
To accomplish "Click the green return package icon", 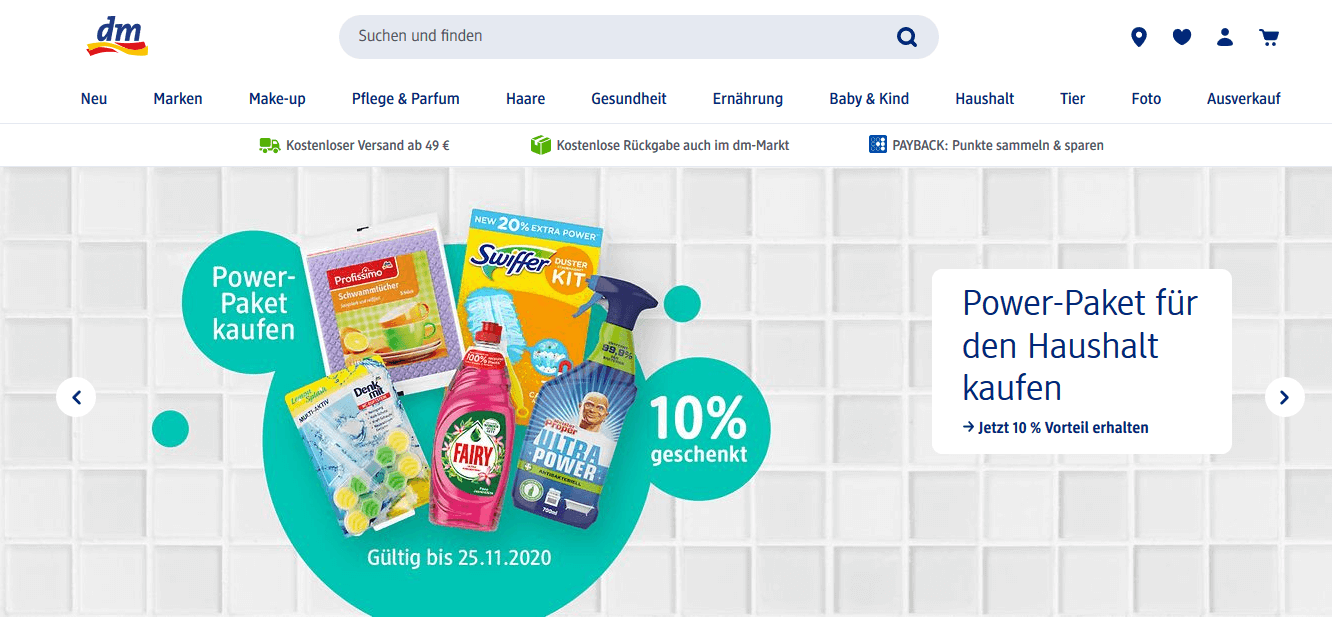I will [x=541, y=145].
